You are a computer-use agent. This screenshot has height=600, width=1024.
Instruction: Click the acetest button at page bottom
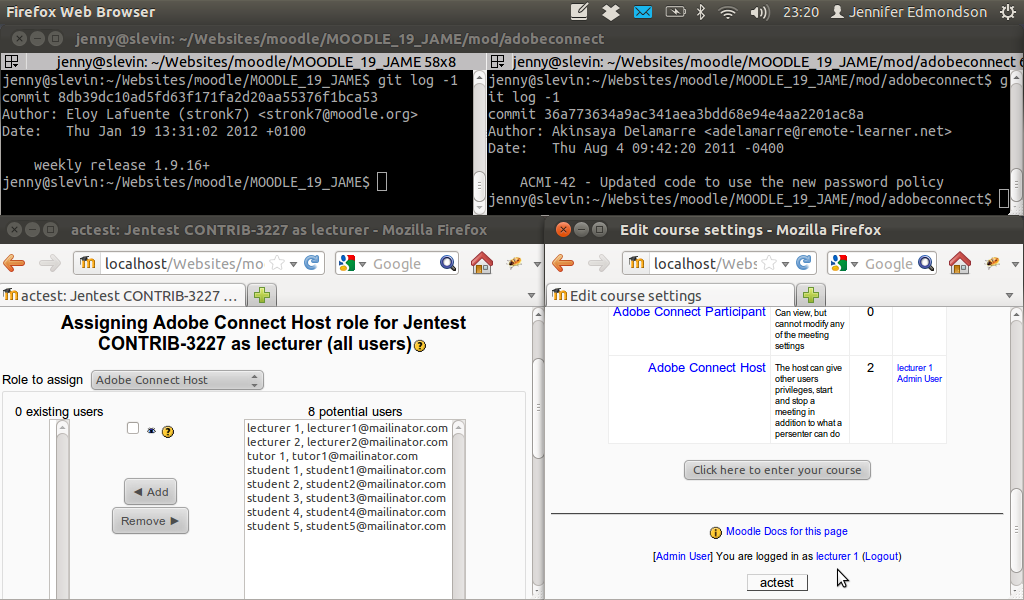point(777,582)
